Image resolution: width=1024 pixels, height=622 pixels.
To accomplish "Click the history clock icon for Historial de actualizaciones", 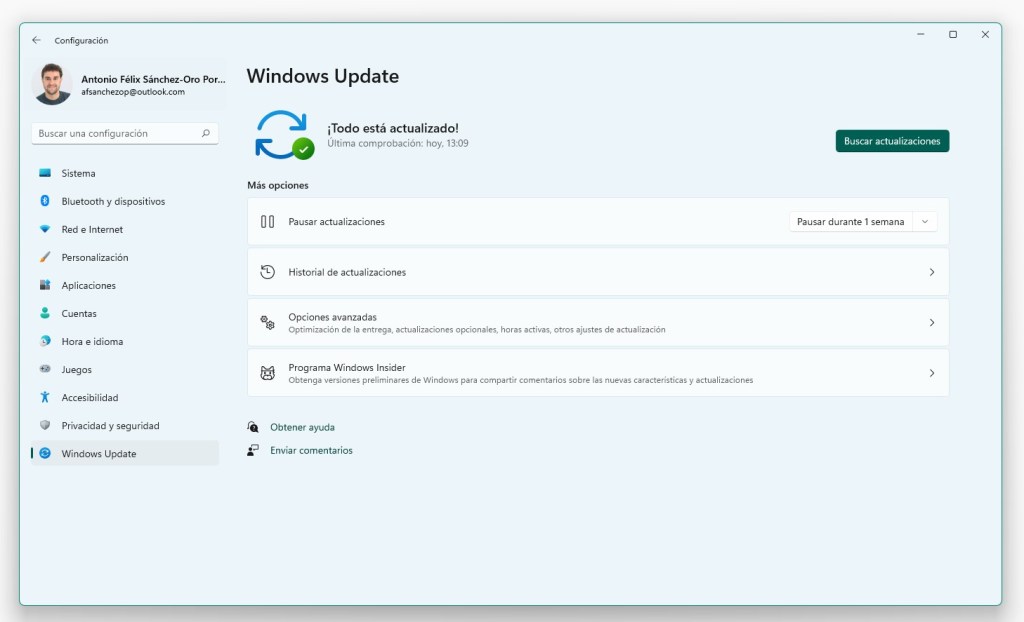I will (267, 272).
